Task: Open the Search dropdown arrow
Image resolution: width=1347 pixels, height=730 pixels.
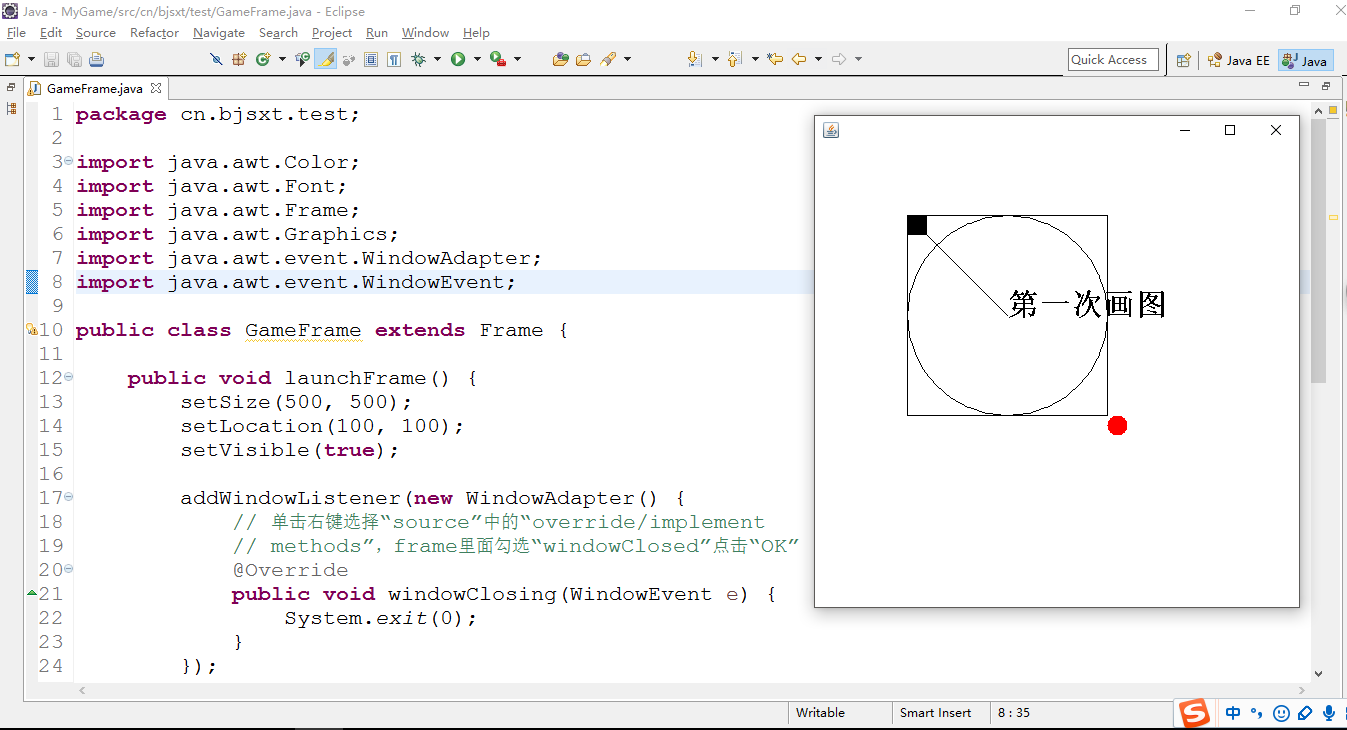Action: point(627,59)
